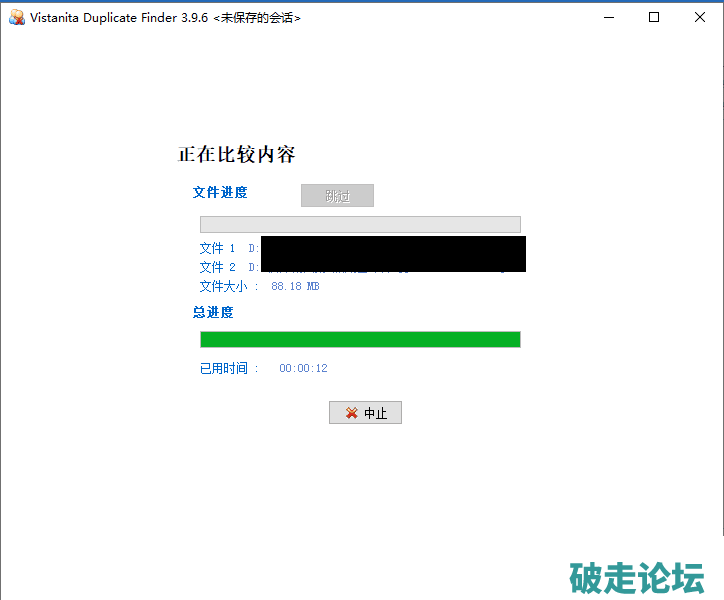This screenshot has height=600, width=724.
Task: Close the Duplicate Finder window
Action: (699, 17)
